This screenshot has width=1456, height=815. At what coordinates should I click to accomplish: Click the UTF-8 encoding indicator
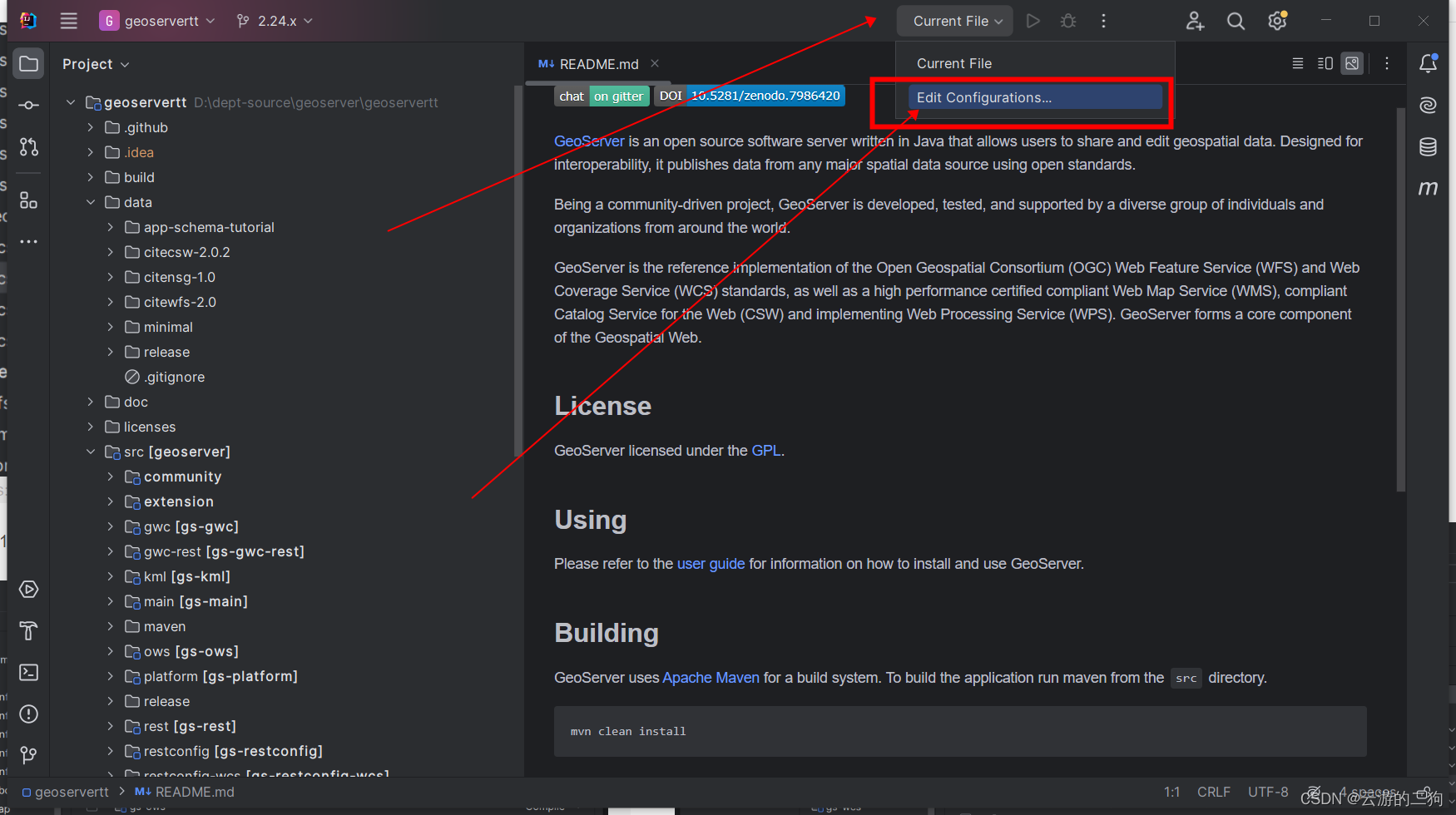1268,792
